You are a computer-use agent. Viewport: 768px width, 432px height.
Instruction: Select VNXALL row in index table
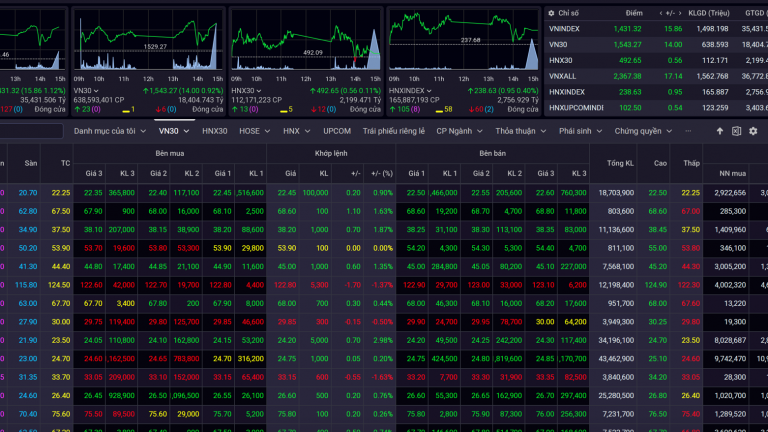coord(656,76)
